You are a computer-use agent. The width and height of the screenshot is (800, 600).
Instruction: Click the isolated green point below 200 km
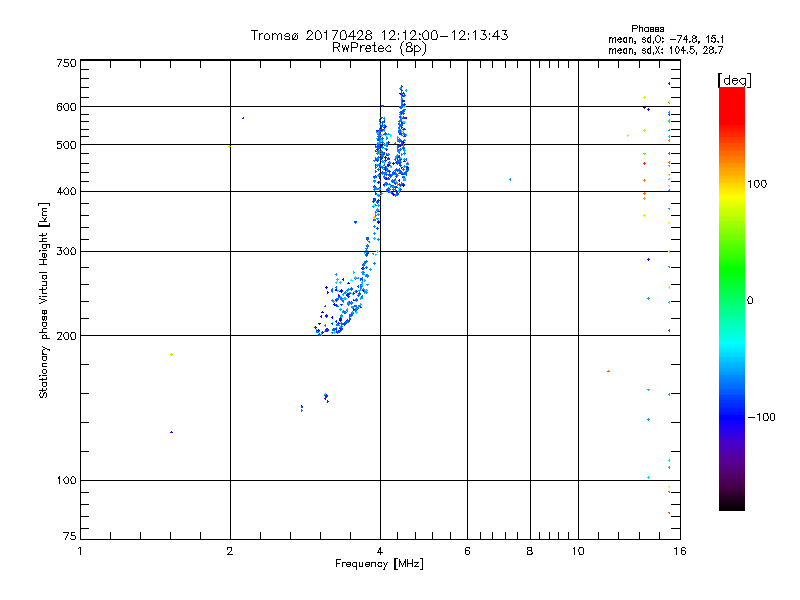171,355
